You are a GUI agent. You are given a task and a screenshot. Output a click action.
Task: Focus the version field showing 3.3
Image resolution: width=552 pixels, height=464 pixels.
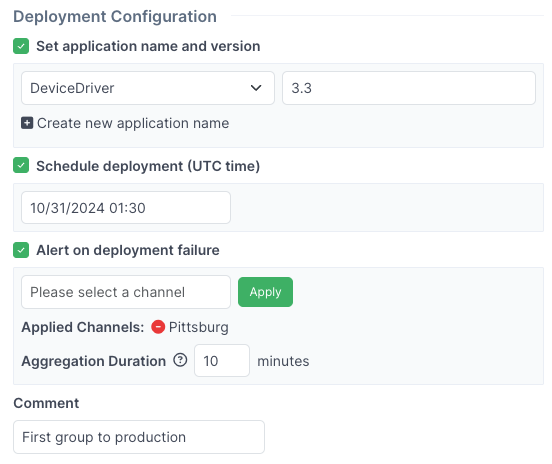click(409, 88)
